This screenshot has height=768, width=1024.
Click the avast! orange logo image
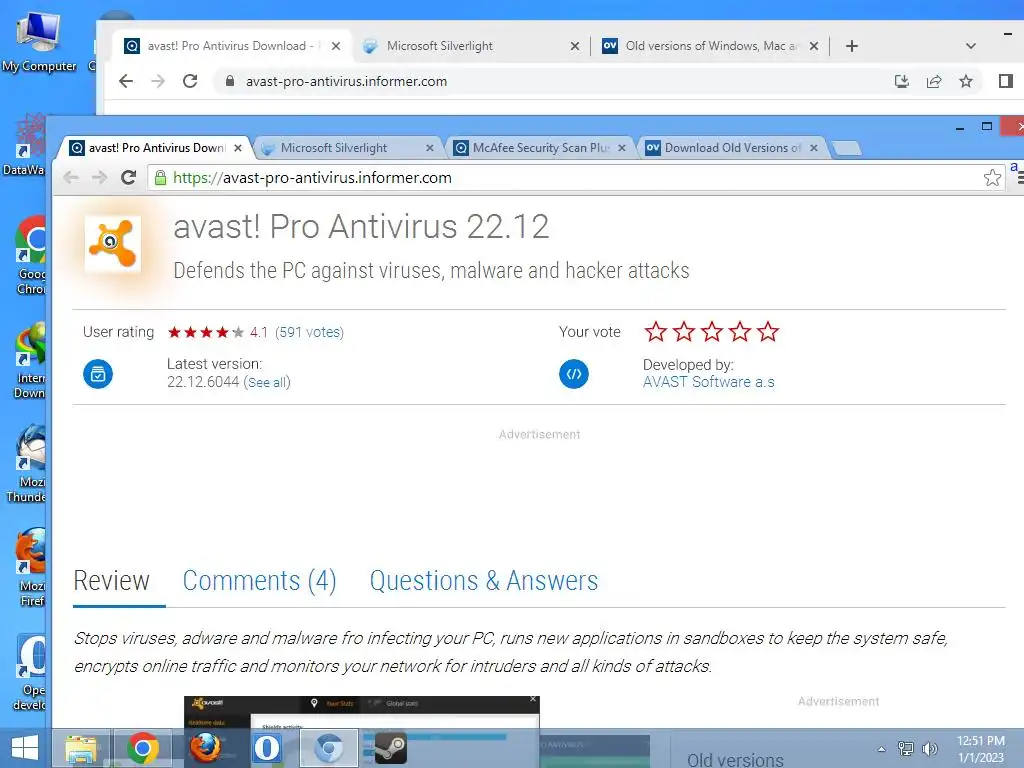(113, 244)
